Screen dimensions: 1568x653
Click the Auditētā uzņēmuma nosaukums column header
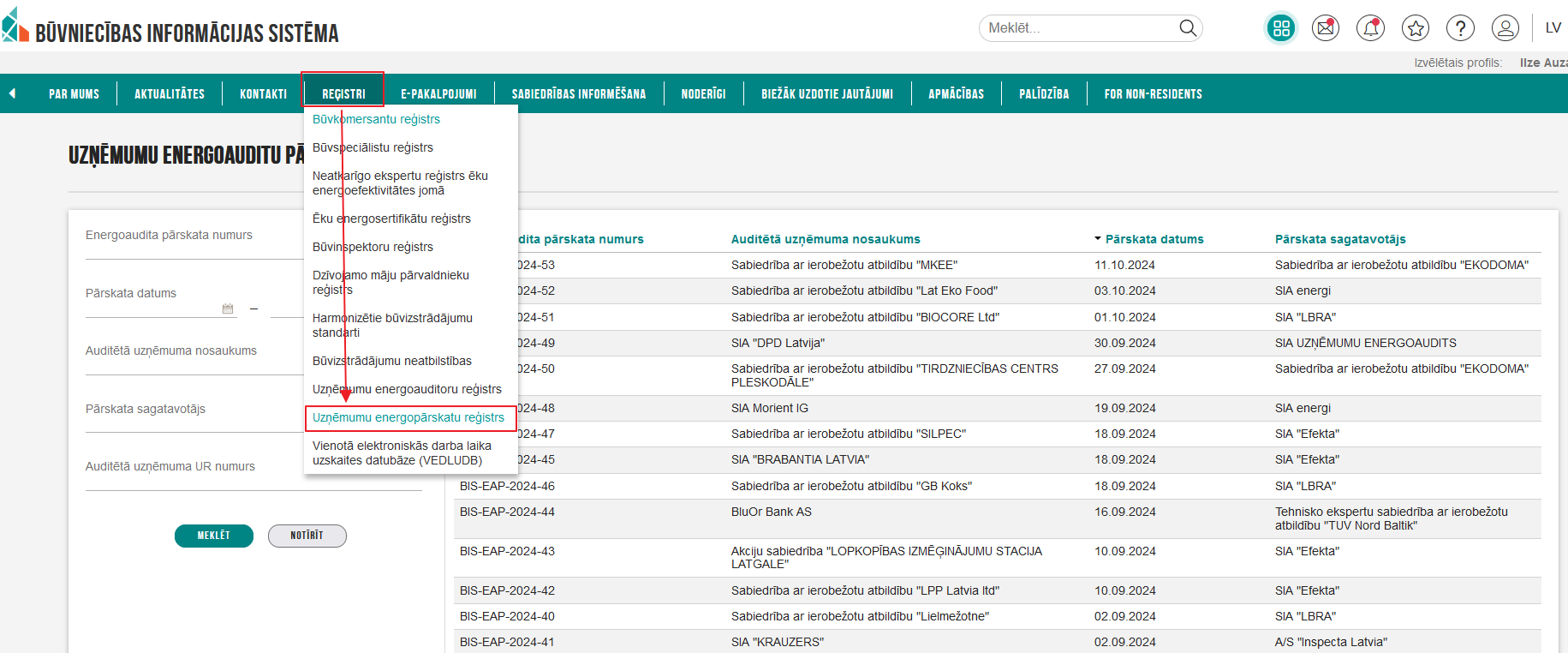826,239
